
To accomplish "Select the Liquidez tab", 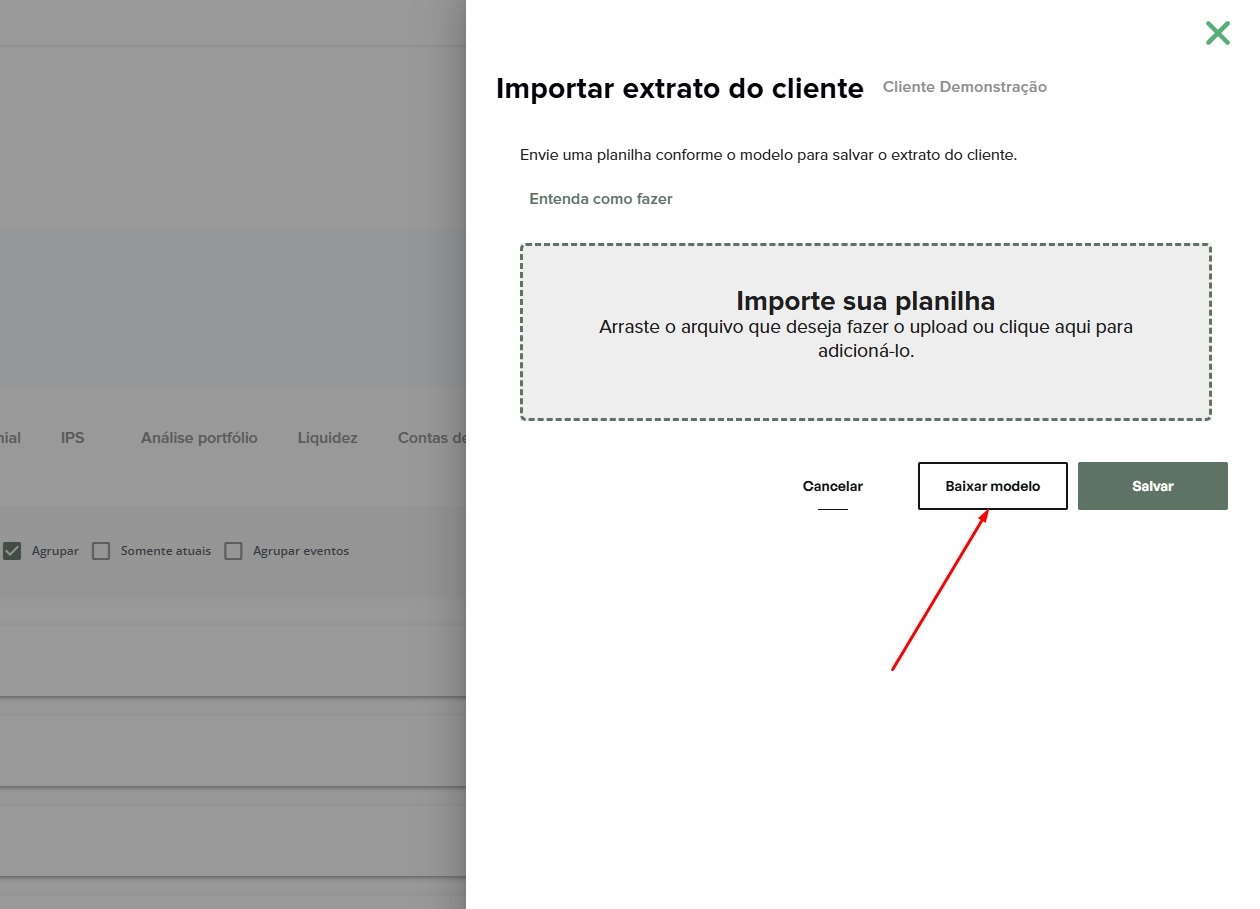I will [x=327, y=438].
